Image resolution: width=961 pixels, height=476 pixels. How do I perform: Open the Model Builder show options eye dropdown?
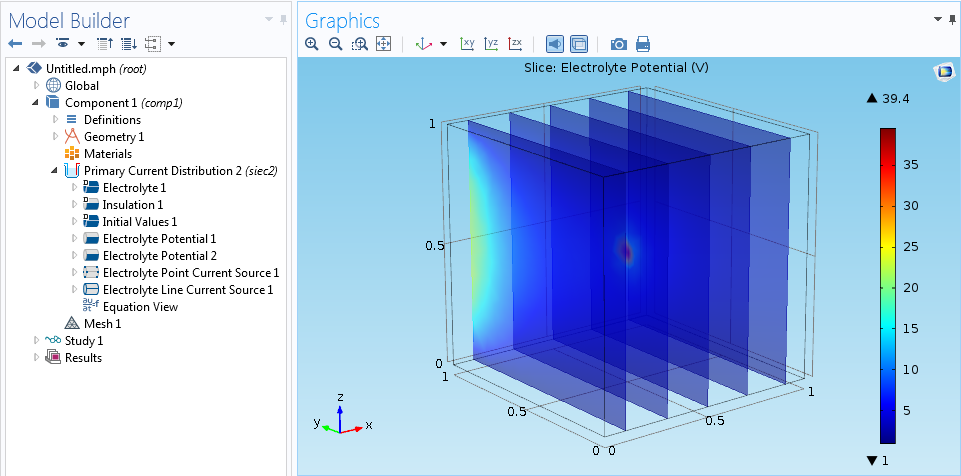81,44
